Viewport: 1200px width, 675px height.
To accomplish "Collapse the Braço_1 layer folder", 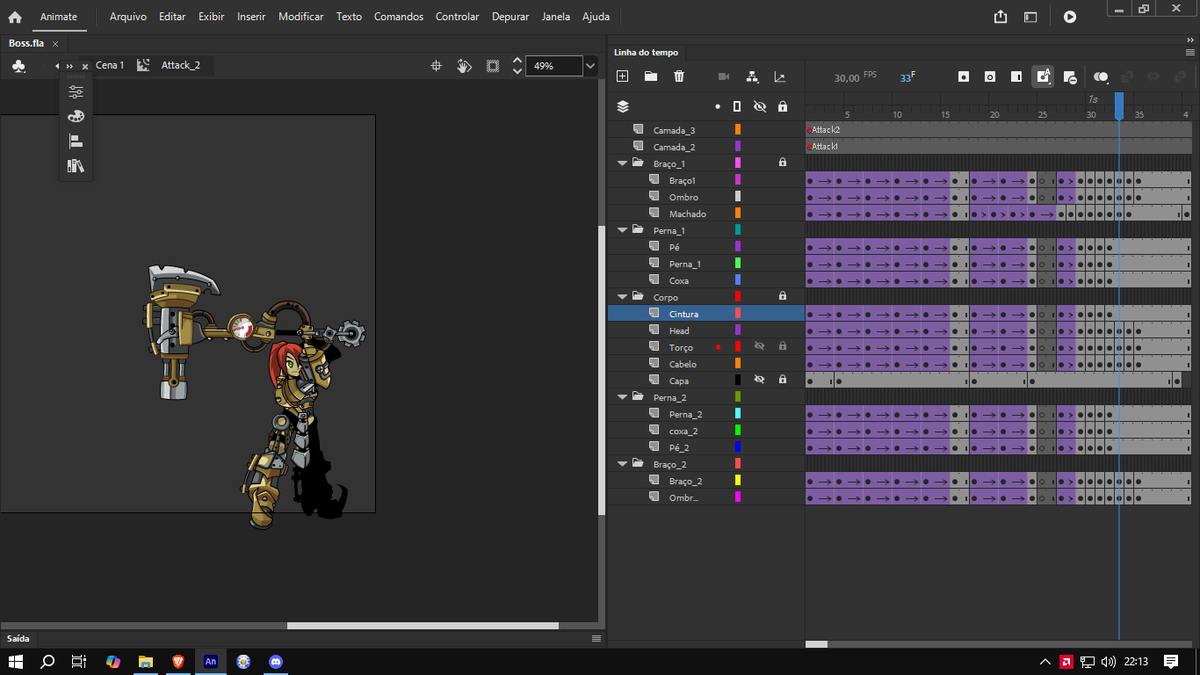I will click(622, 163).
